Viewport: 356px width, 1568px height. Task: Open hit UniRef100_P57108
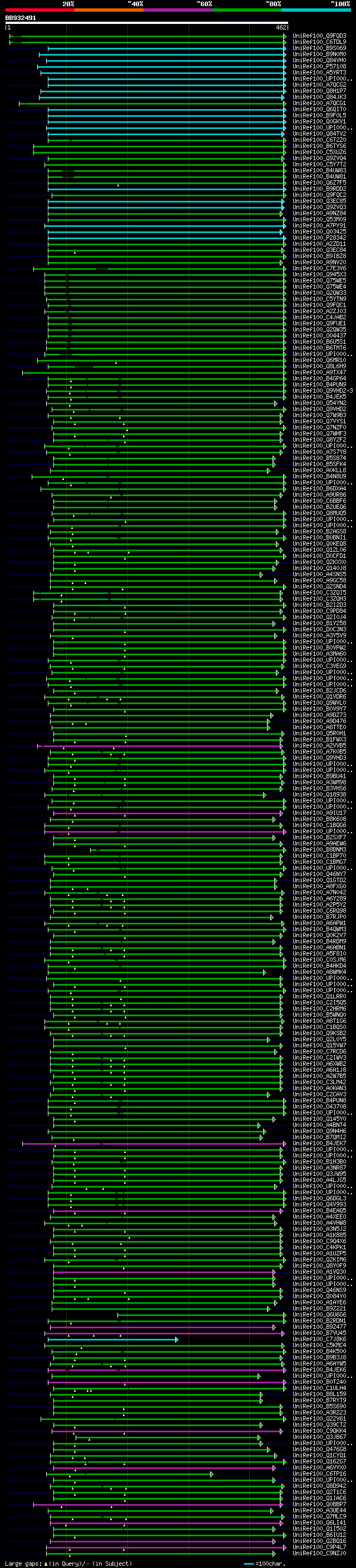(x=319, y=66)
